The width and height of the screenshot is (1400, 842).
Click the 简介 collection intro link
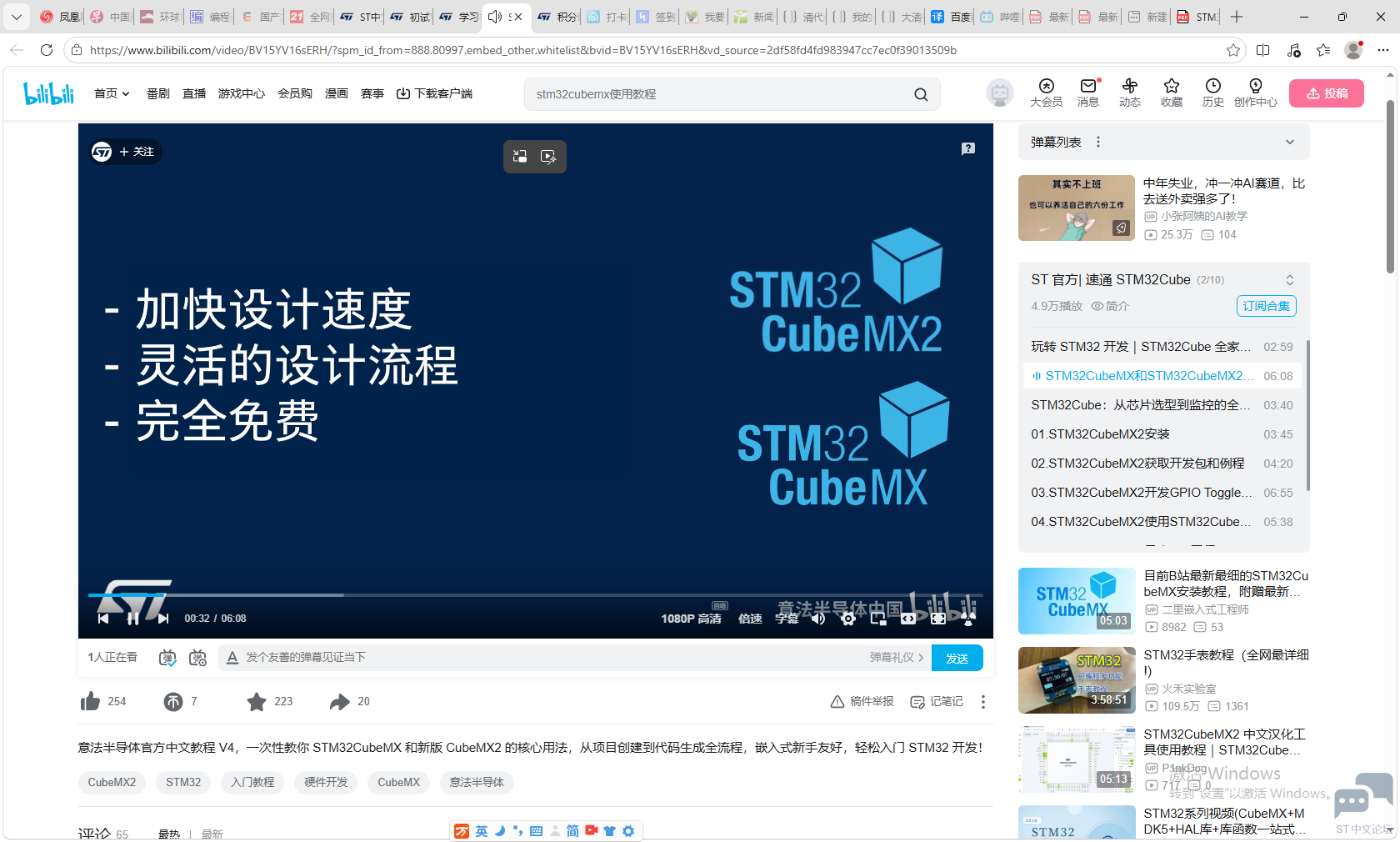click(1110, 306)
